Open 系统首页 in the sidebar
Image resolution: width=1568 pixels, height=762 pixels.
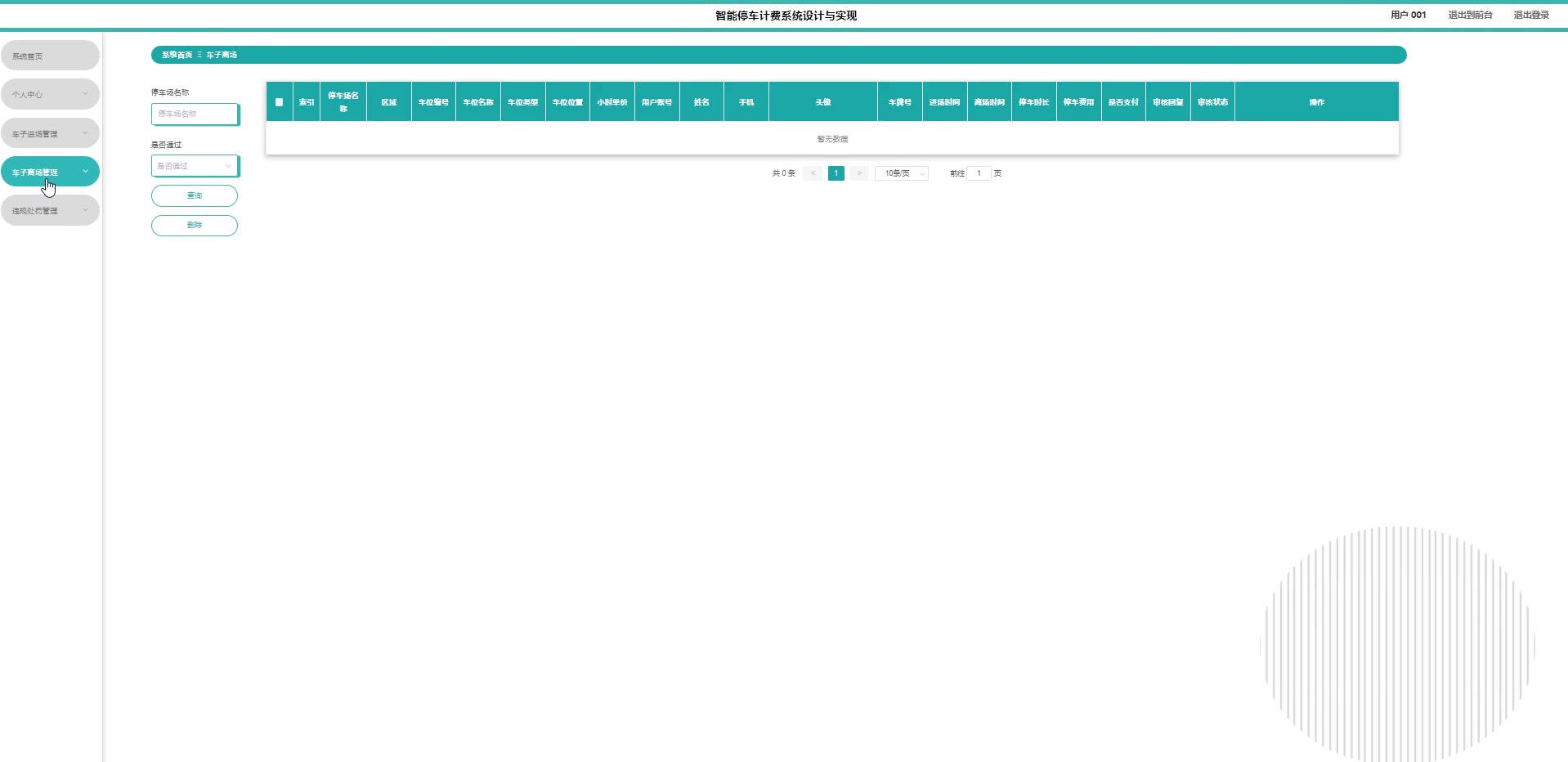point(50,56)
